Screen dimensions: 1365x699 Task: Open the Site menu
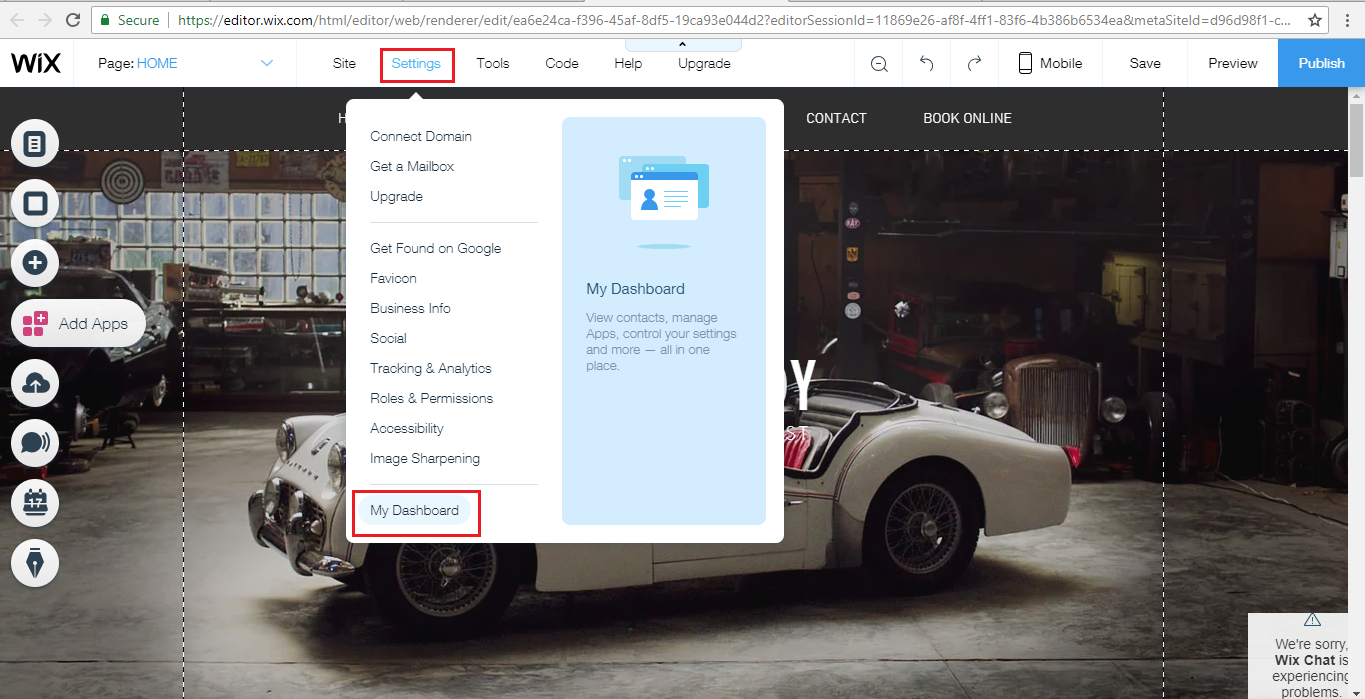click(x=344, y=63)
